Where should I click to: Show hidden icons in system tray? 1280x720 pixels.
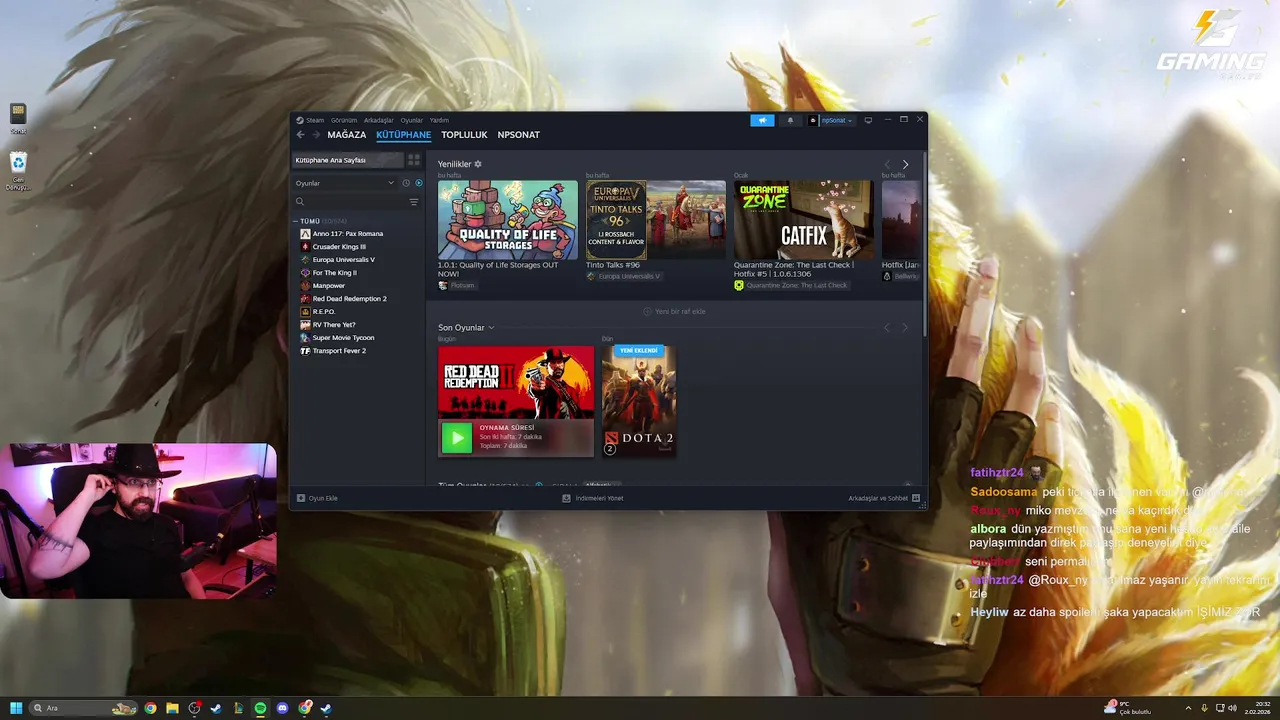pos(1188,708)
